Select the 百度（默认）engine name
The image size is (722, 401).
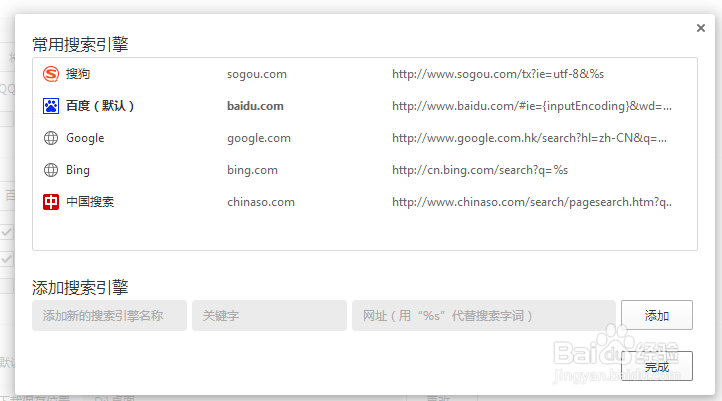[100, 106]
